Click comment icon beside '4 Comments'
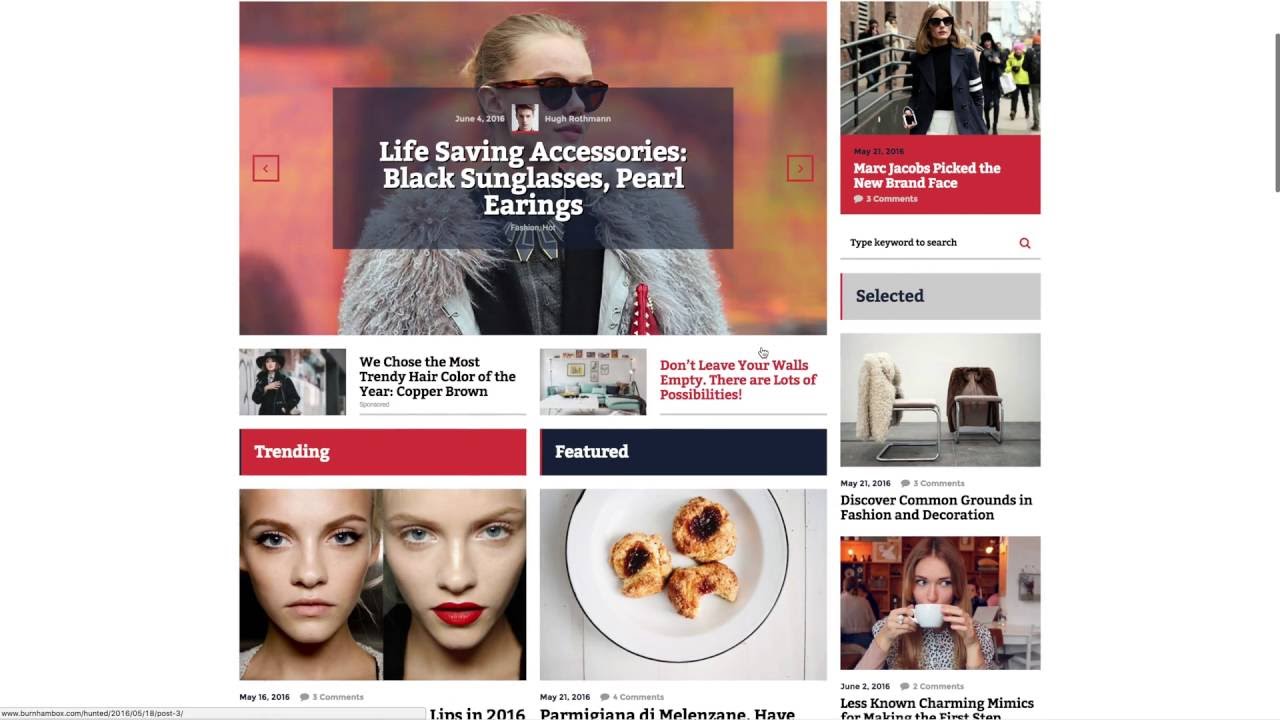 click(605, 697)
